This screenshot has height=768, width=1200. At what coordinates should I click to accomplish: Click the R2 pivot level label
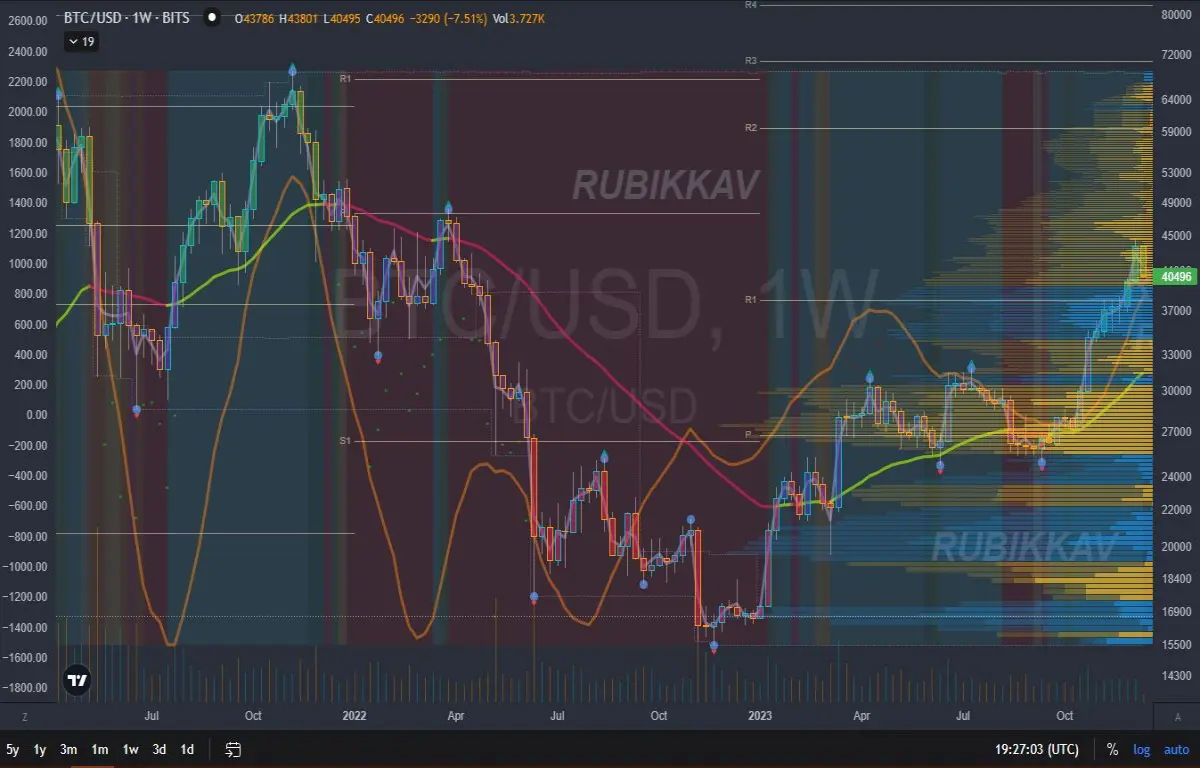pyautogui.click(x=751, y=128)
